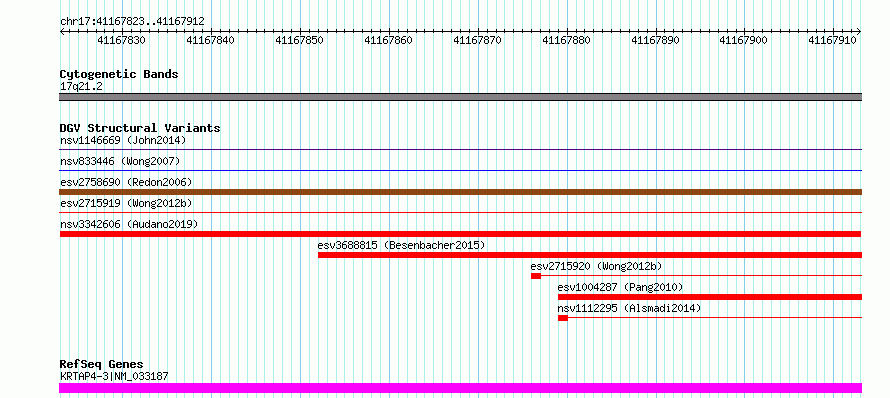Open the Cytogenetic Bands track title
Viewport: 890px width, 398px height.
(x=119, y=74)
